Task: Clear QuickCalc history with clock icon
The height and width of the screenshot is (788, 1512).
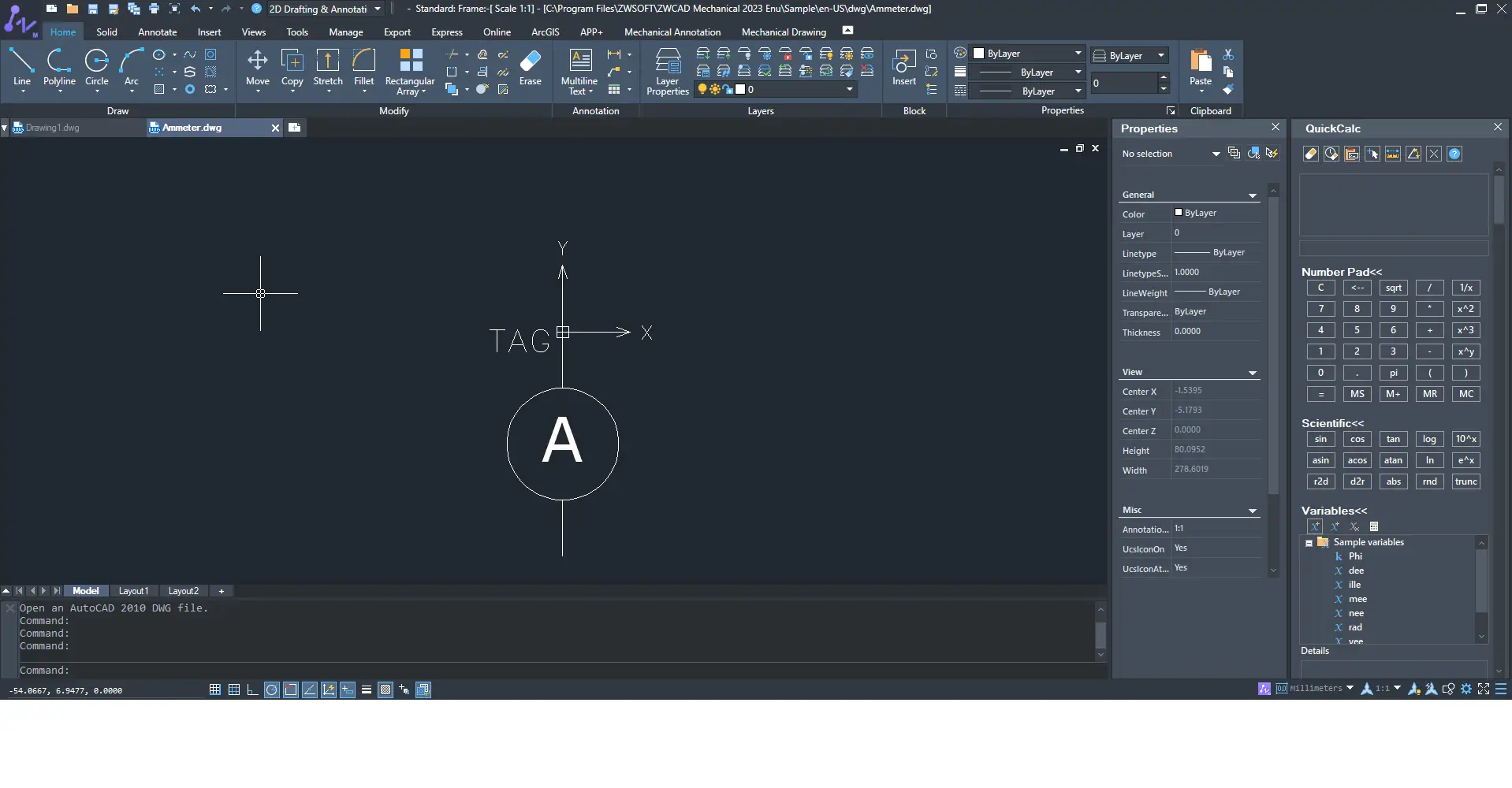Action: pos(1331,154)
